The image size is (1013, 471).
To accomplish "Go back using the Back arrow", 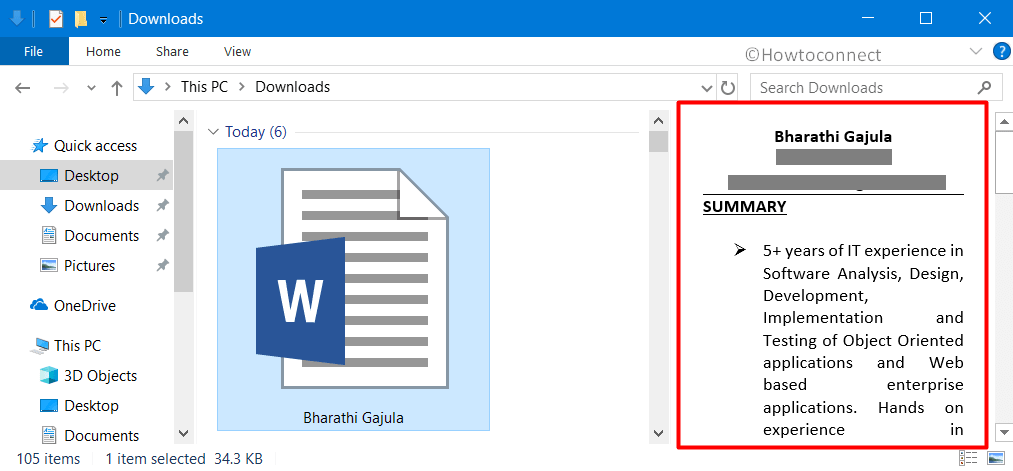I will pos(23,88).
